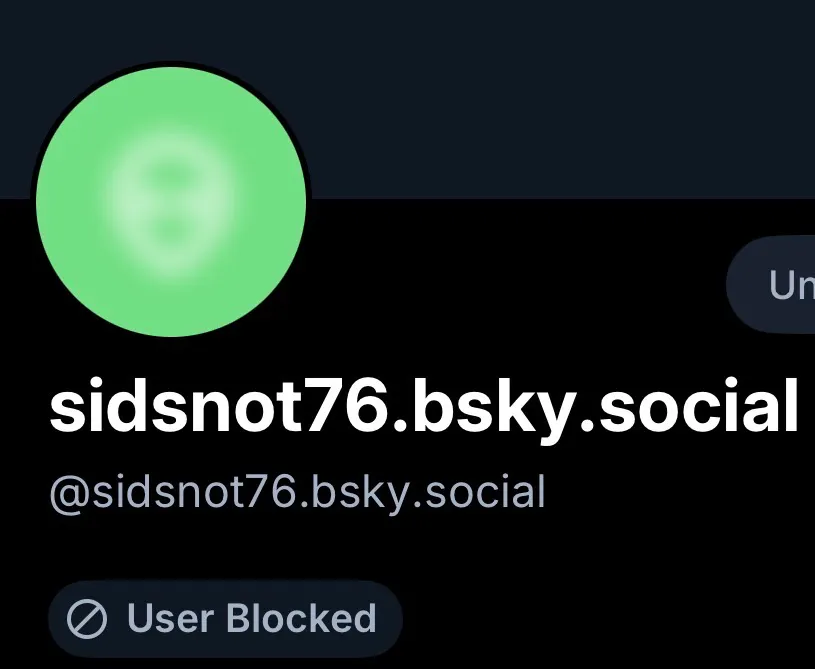
Task: Click the partially visible Unblock button
Action: pos(771,284)
